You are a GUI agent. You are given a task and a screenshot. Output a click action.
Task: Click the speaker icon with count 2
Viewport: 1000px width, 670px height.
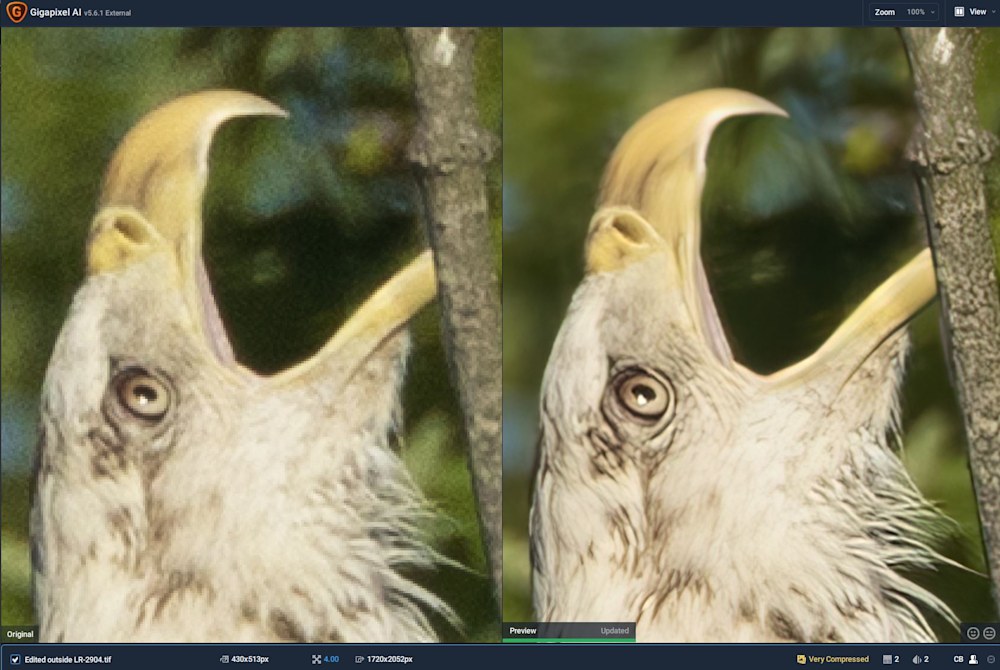coord(916,659)
